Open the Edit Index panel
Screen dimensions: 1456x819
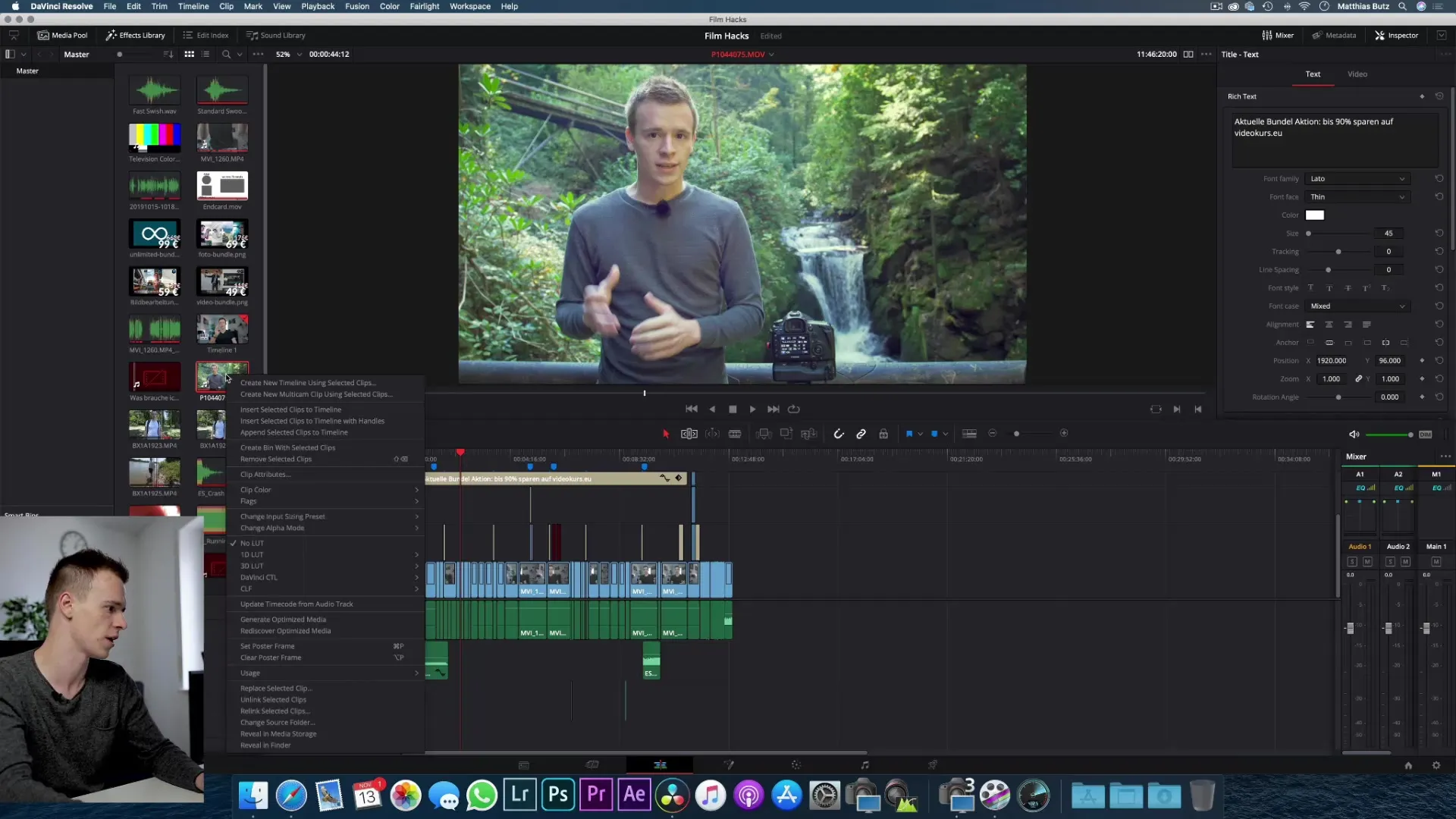pyautogui.click(x=206, y=36)
